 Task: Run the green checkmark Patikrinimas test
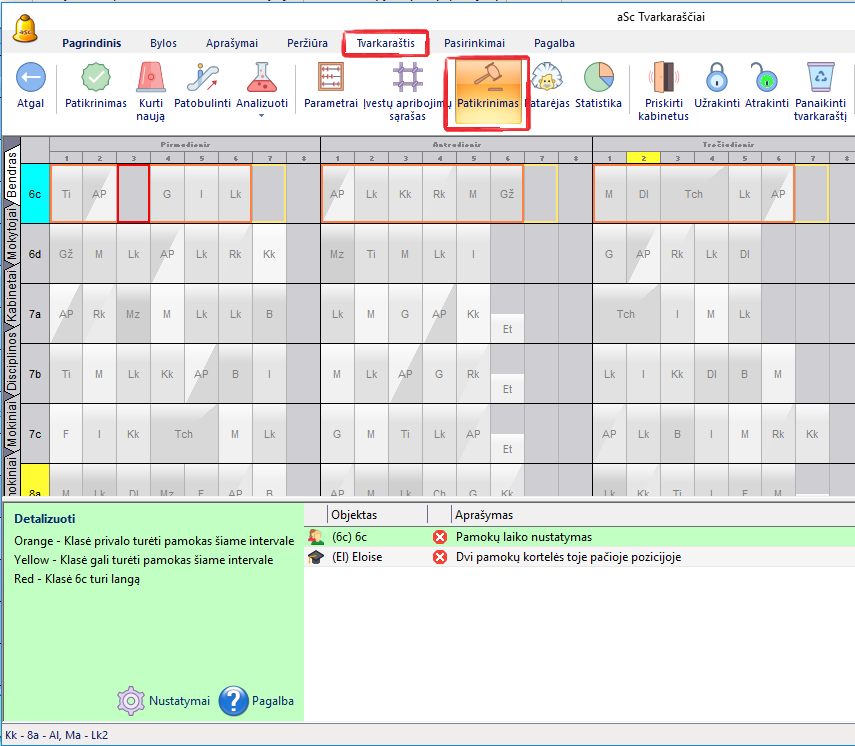(x=96, y=79)
